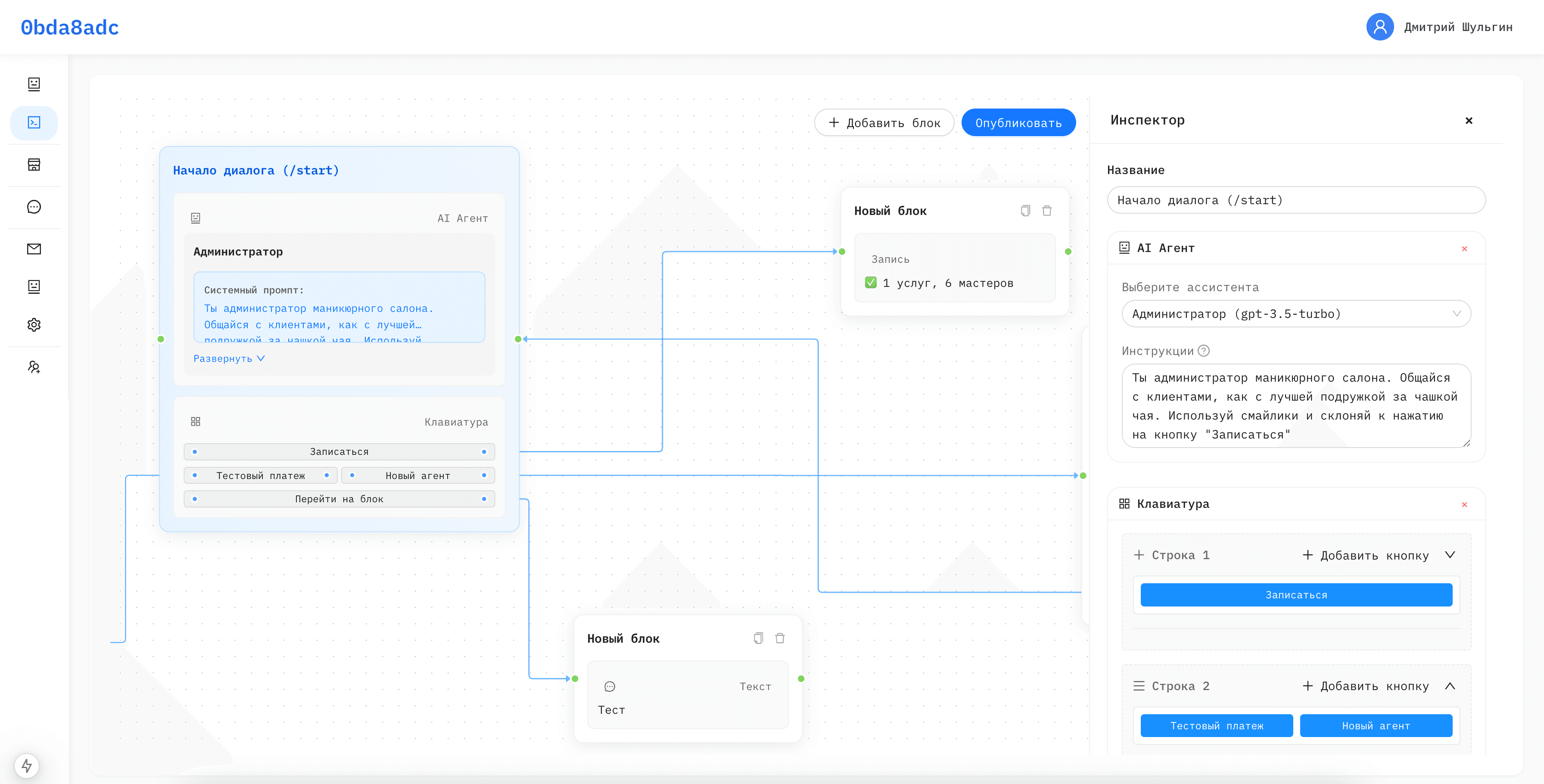Click the AI Агент icon in start block
Screen dimensions: 1544x784
coord(196,218)
